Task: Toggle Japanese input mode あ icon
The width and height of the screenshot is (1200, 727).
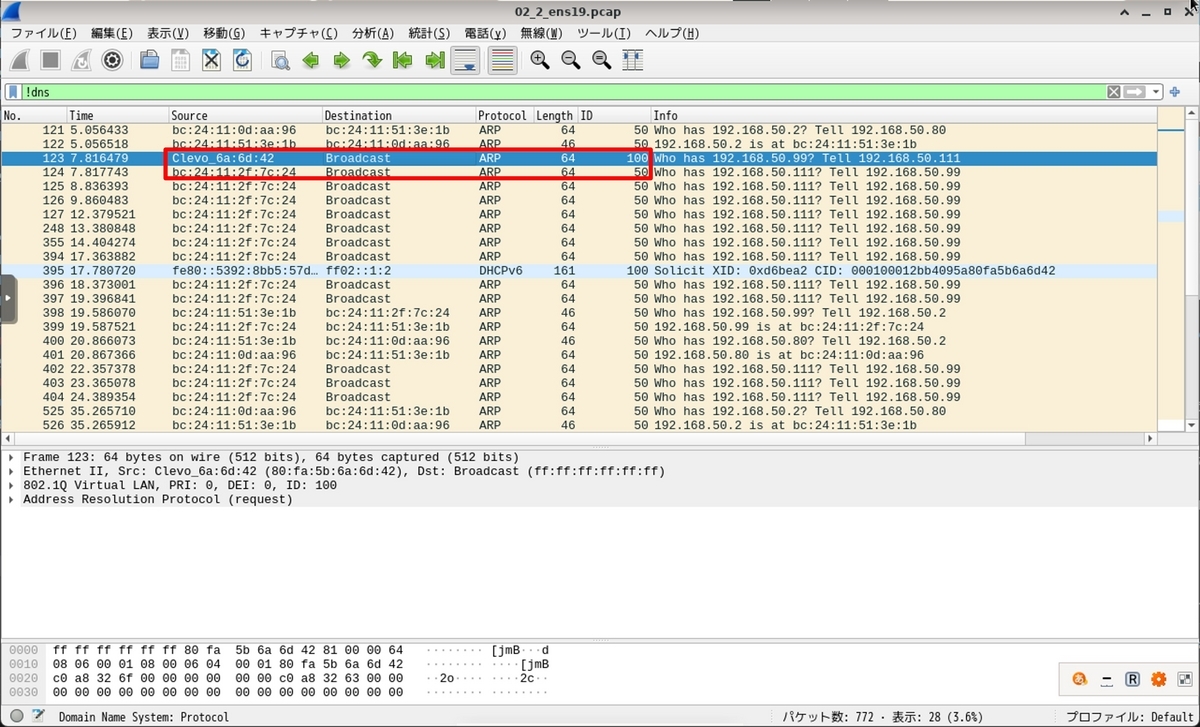Action: tap(1080, 679)
